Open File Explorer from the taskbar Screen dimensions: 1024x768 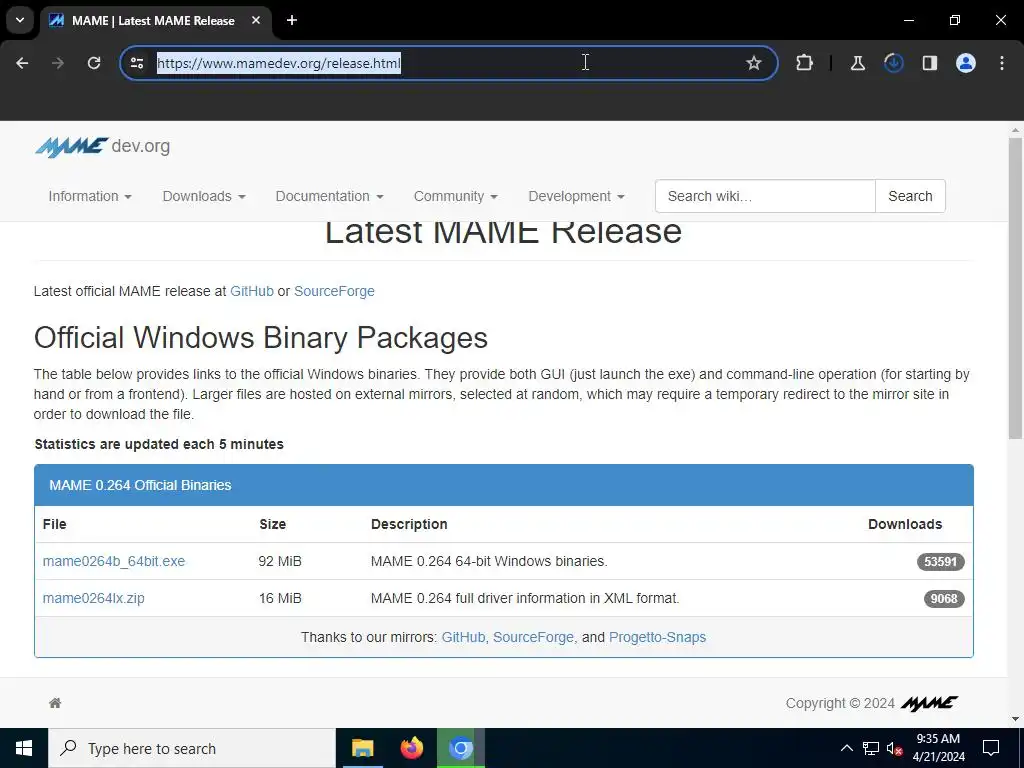pyautogui.click(x=362, y=748)
